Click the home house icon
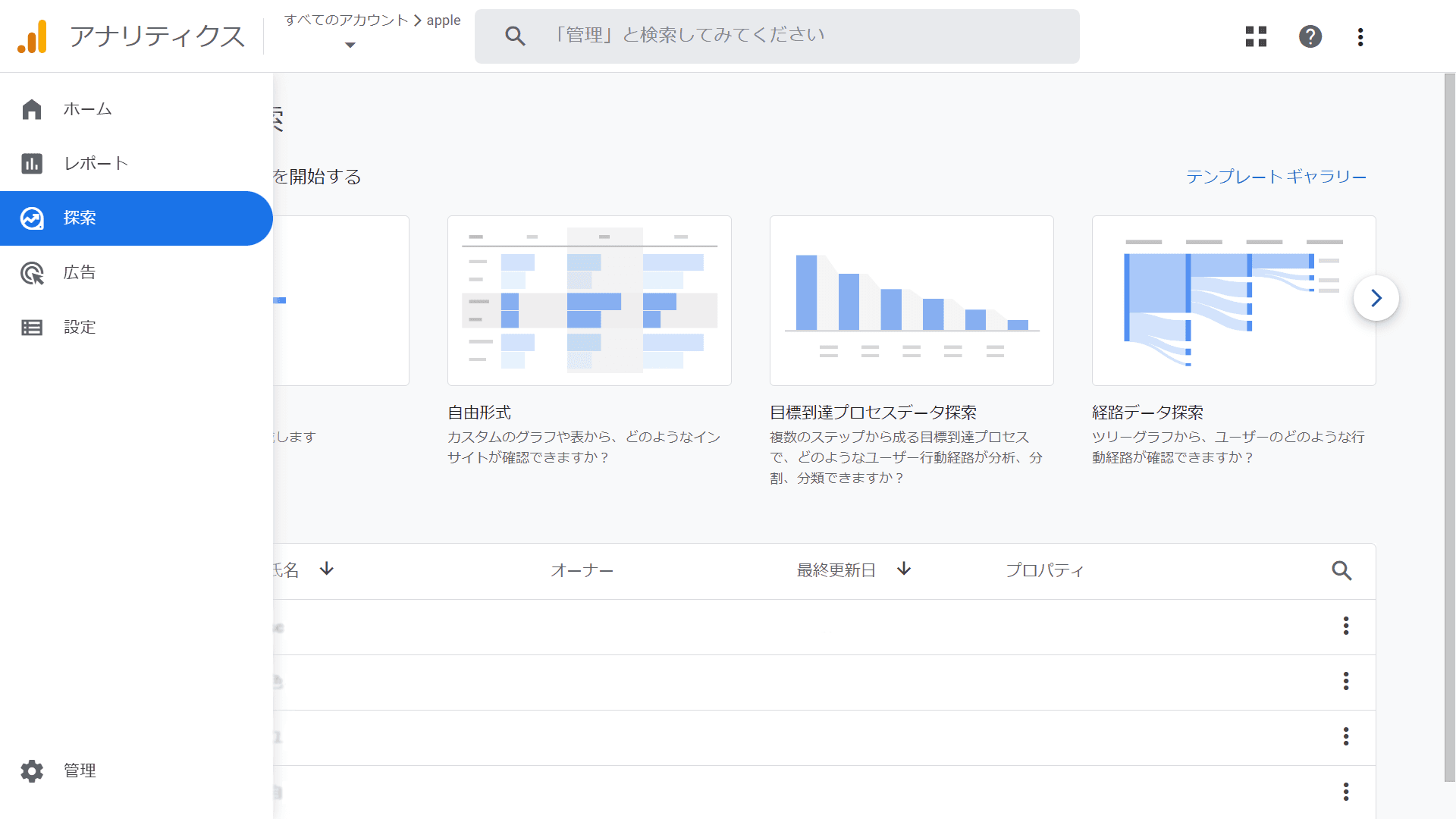 [x=32, y=109]
